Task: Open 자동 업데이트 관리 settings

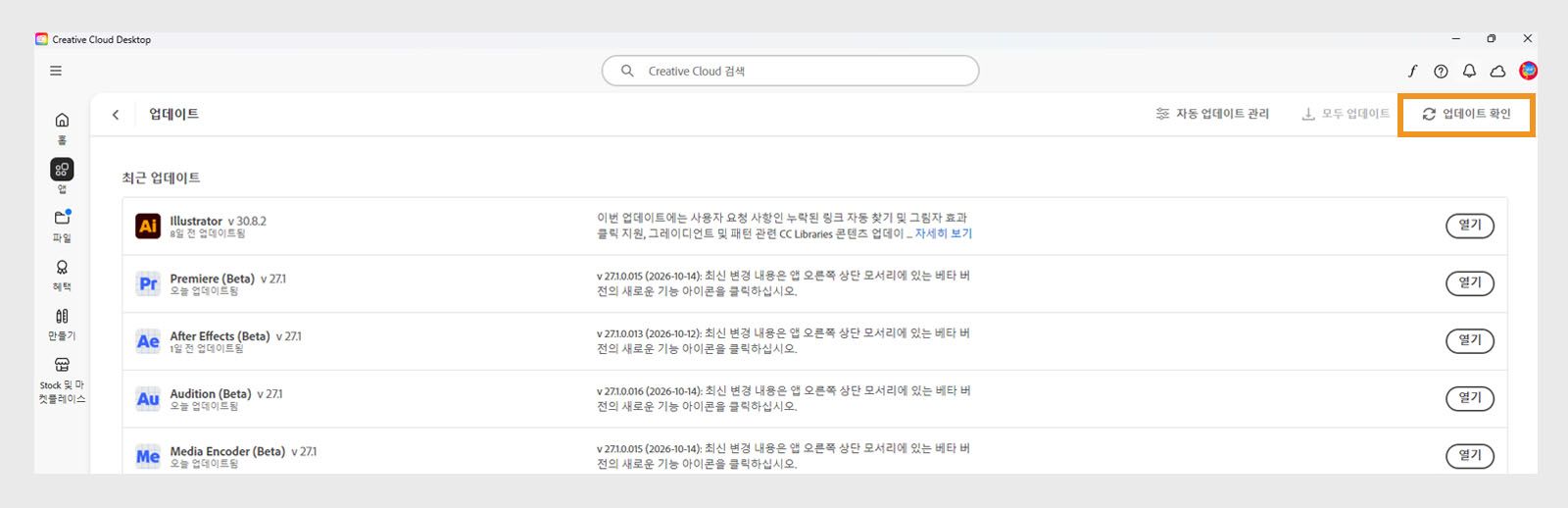Action: (x=1212, y=114)
